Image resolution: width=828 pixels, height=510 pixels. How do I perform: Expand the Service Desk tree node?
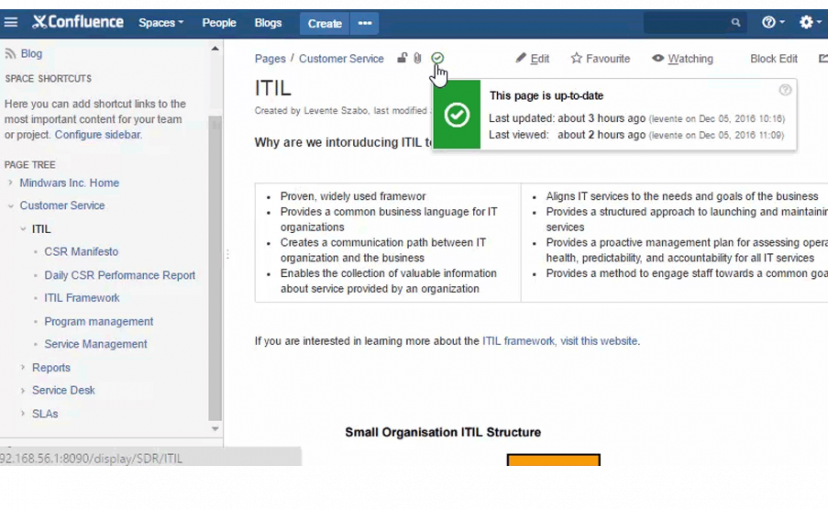[23, 391]
